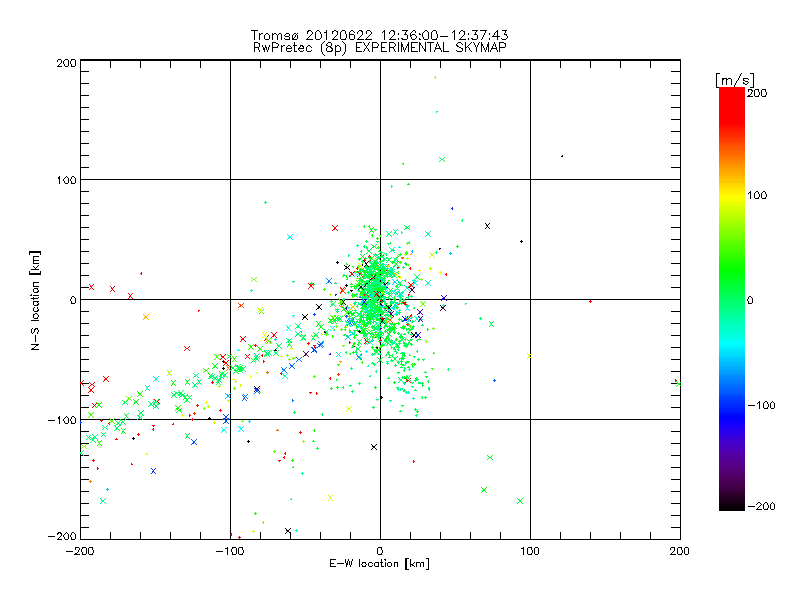Click the x-axis tick label '200'
The image size is (800, 600).
pyautogui.click(x=680, y=551)
